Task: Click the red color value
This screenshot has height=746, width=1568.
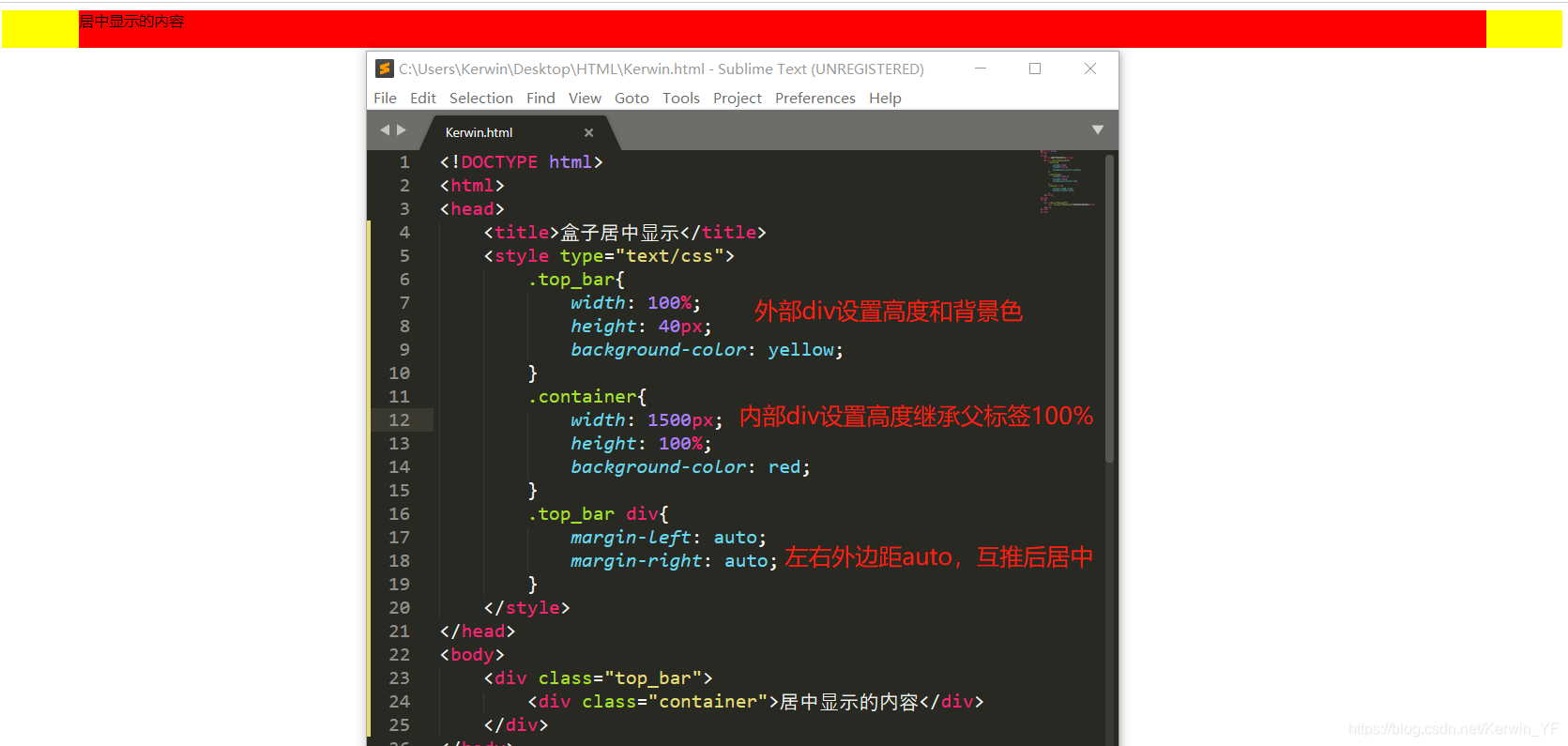Action: 784,467
